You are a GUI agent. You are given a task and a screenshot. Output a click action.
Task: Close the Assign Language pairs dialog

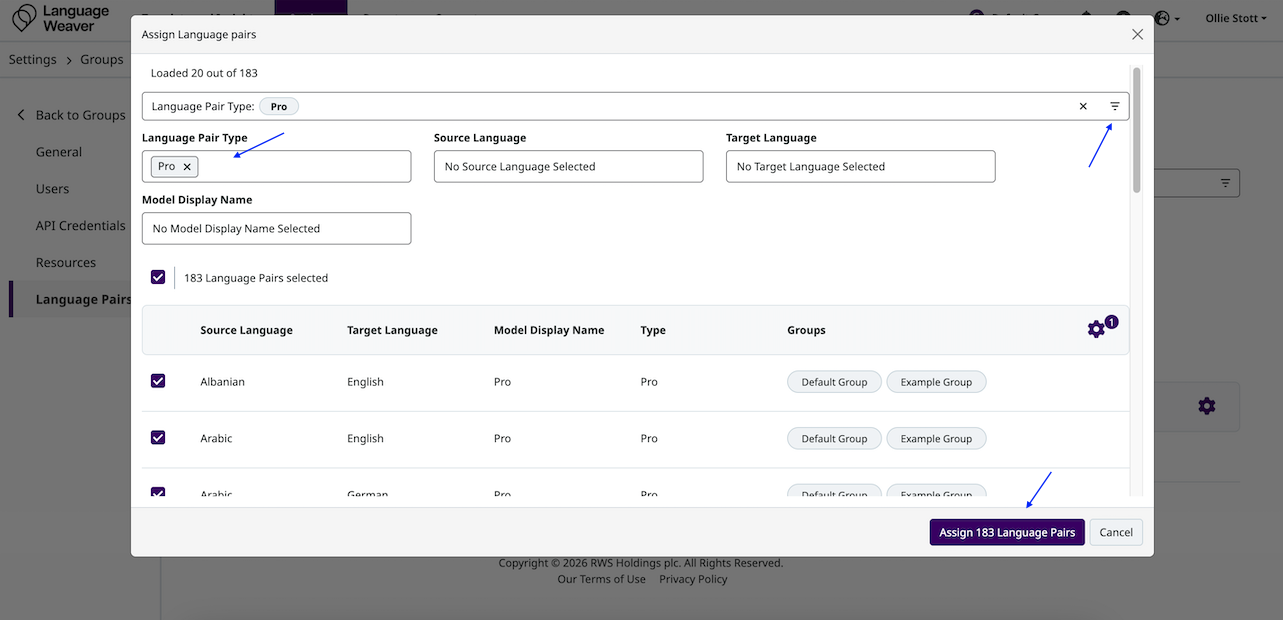1137,34
